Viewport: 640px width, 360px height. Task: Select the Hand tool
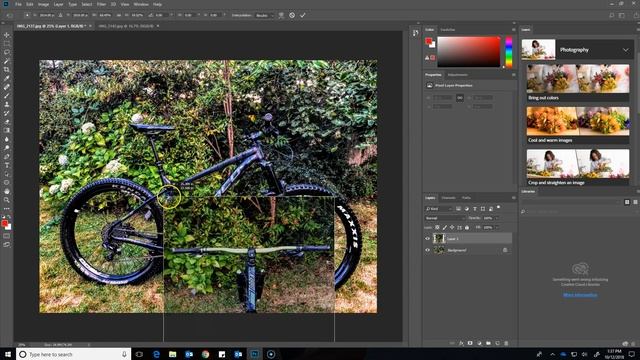7,191
